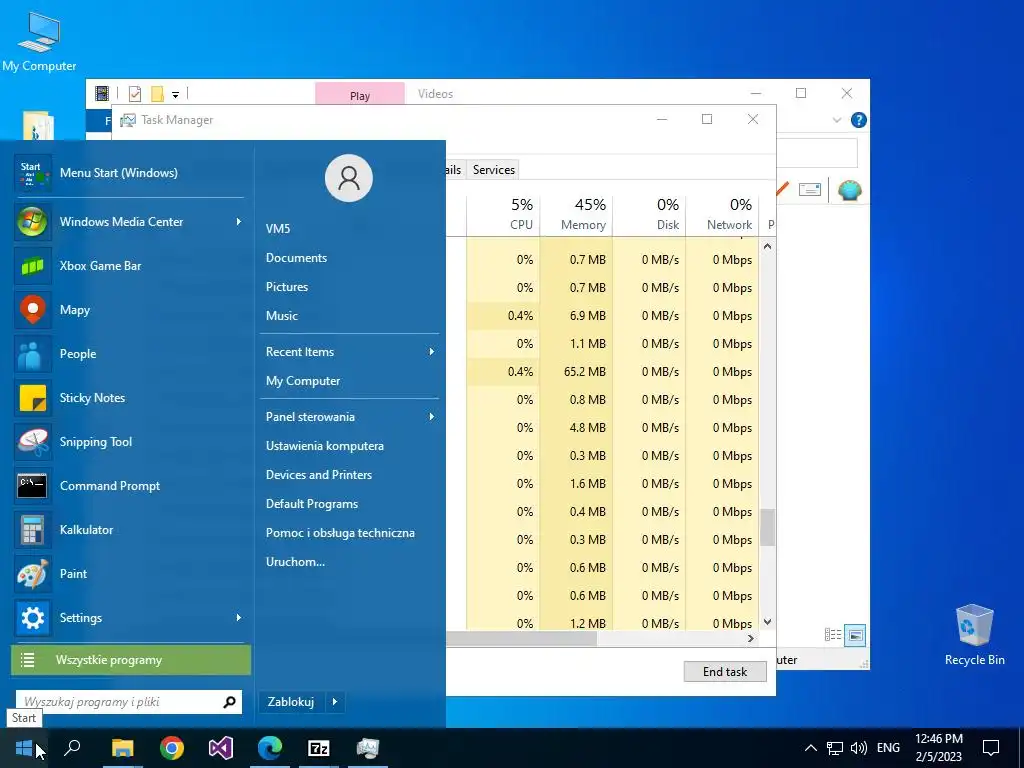Click Uruchom... run entry

[x=295, y=562]
